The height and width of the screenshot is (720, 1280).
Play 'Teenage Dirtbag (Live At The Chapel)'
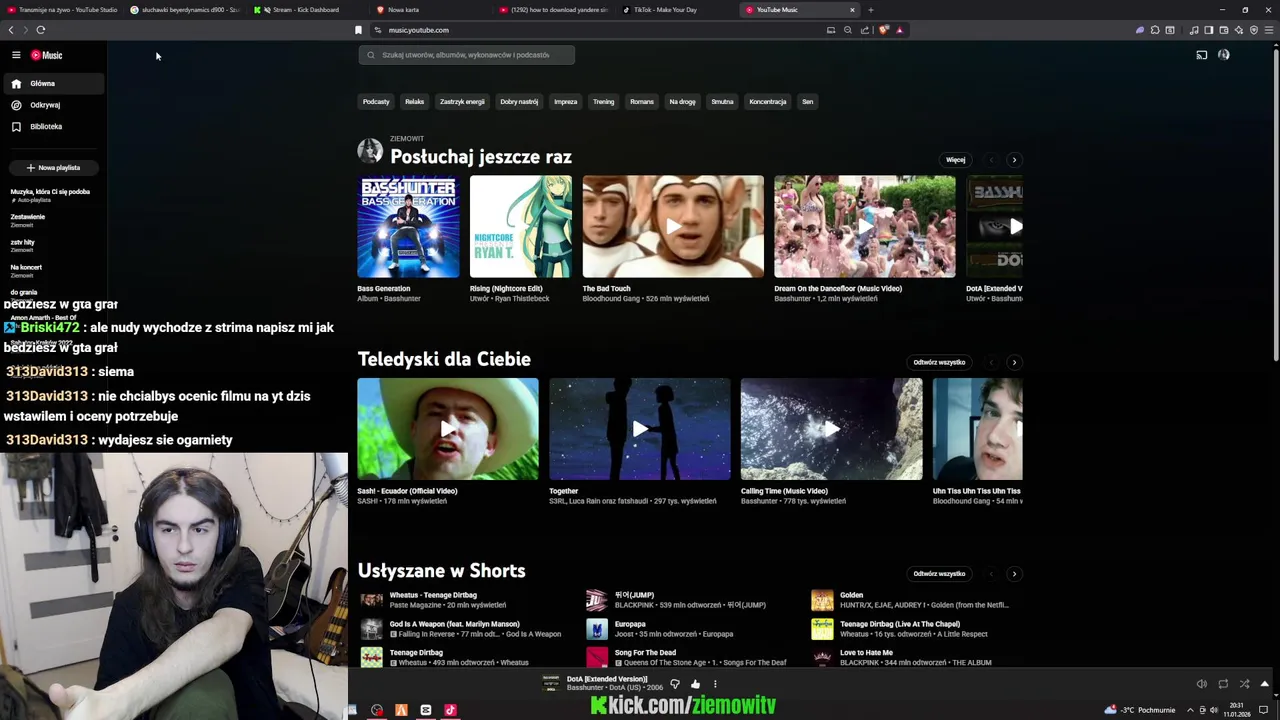pos(822,629)
